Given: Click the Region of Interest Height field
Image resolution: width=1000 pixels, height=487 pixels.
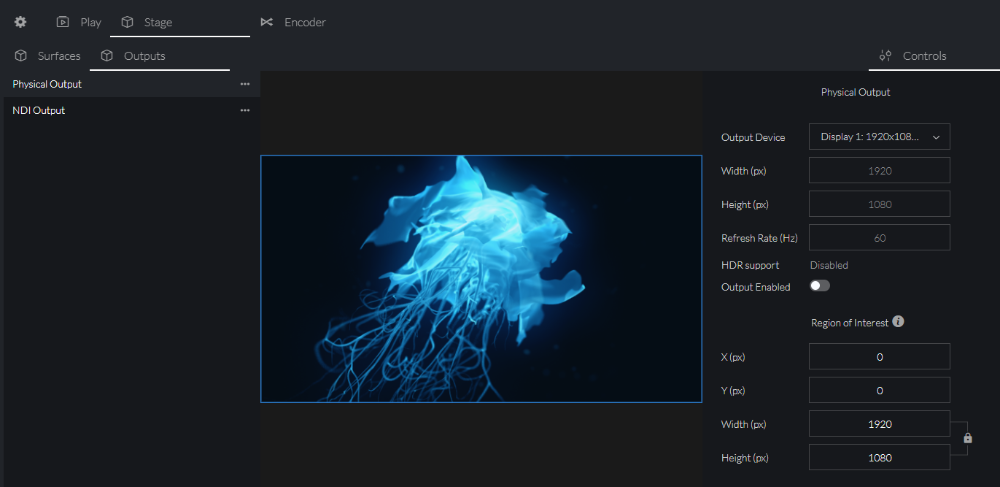Looking at the screenshot, I should pyautogui.click(x=879, y=458).
